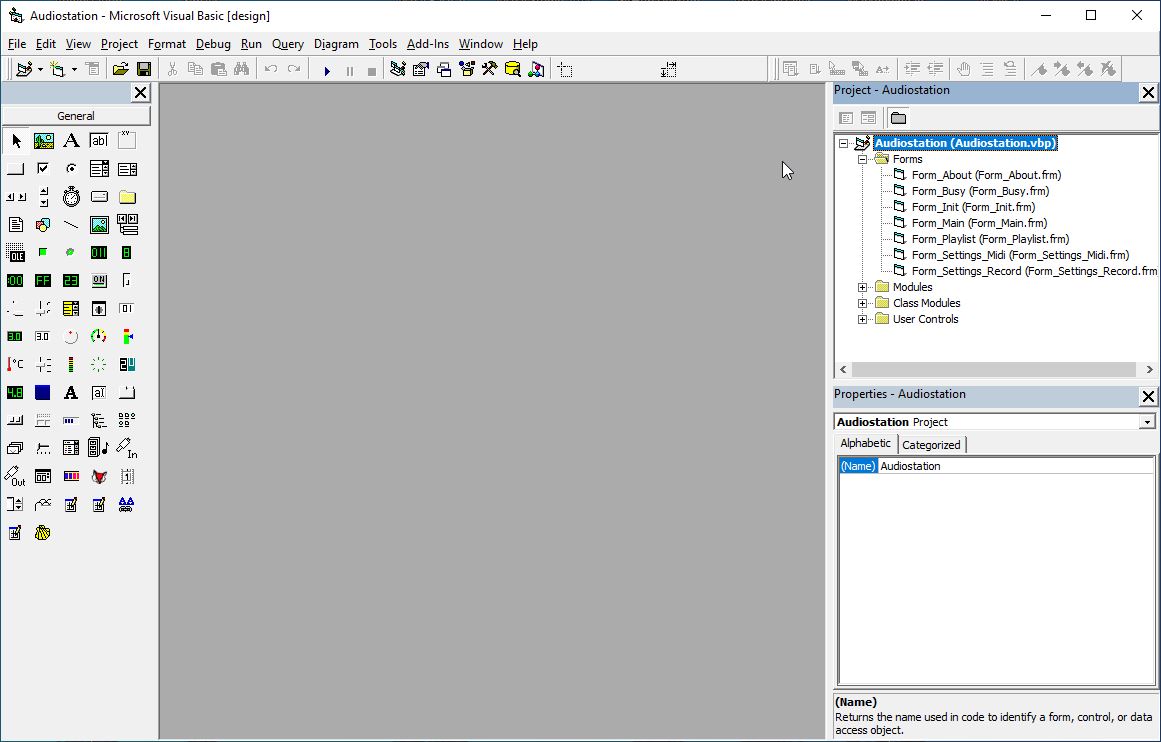Expand the Class Modules folder
Screen dimensions: 1161x742
pyautogui.click(x=863, y=304)
